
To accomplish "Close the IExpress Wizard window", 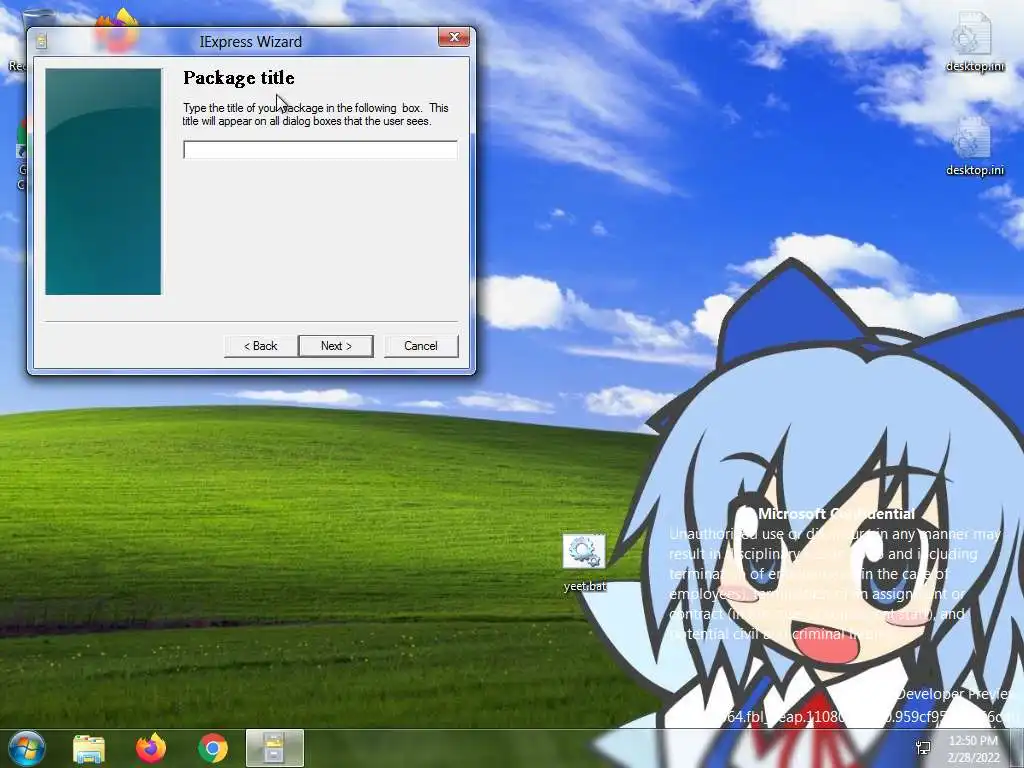I will tap(454, 38).
